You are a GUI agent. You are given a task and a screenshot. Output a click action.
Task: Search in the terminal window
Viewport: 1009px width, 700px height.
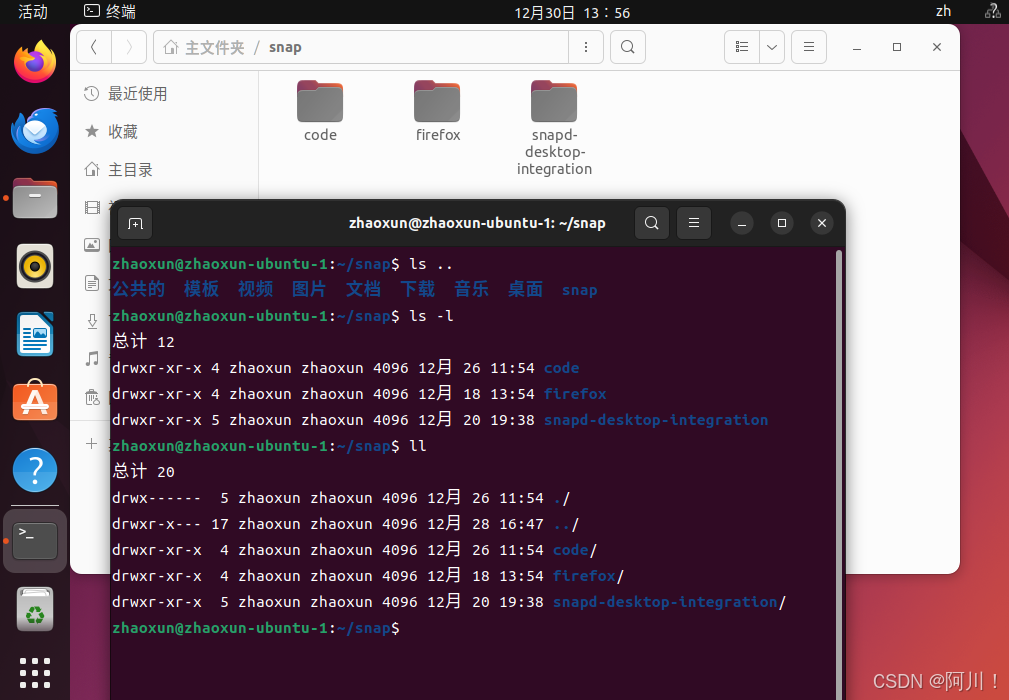tap(652, 223)
